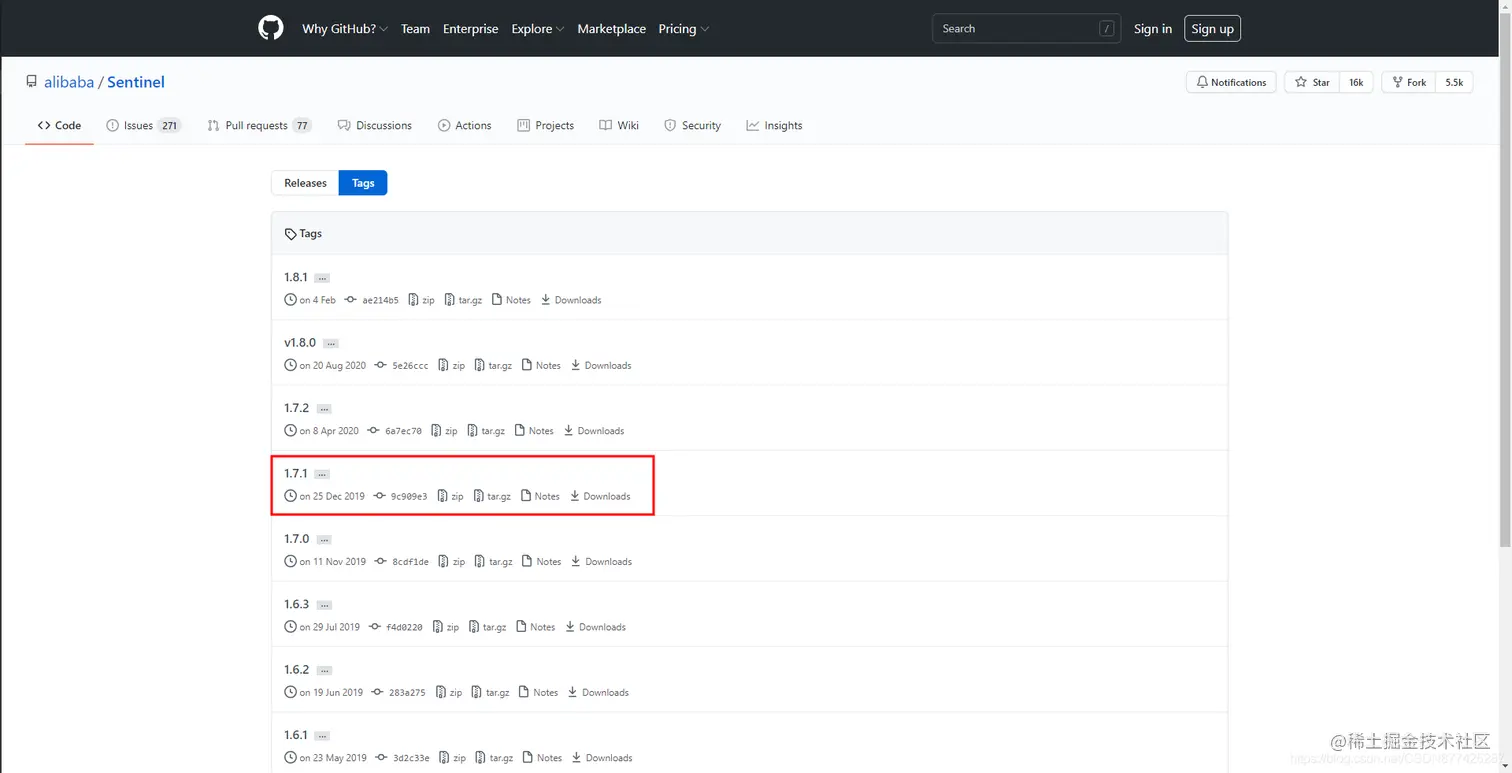The image size is (1512, 773).
Task: Open the Pull requests tab
Action: (259, 125)
